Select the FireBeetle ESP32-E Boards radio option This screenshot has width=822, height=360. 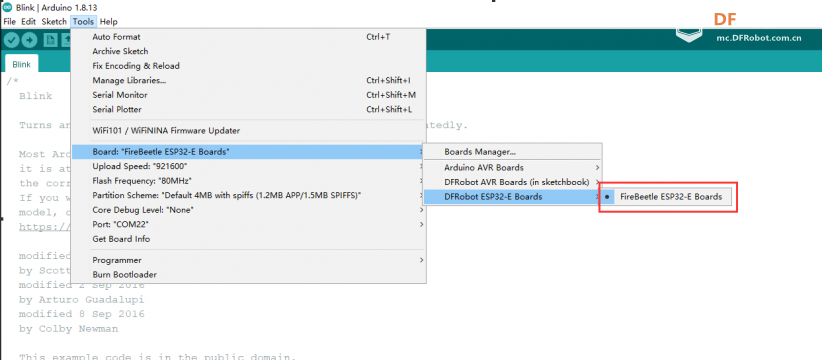665,197
